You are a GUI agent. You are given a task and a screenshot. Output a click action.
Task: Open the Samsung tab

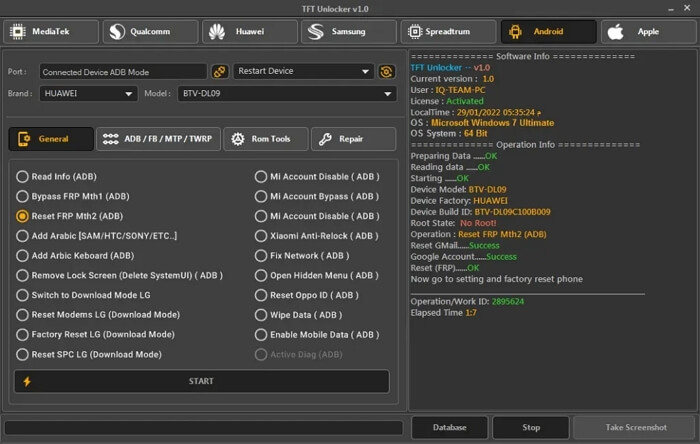click(x=349, y=32)
